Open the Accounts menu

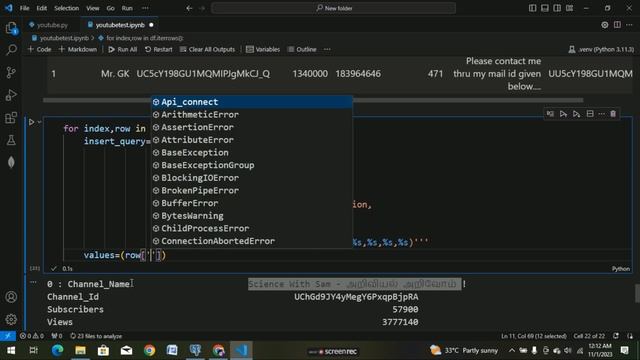pos(11,297)
